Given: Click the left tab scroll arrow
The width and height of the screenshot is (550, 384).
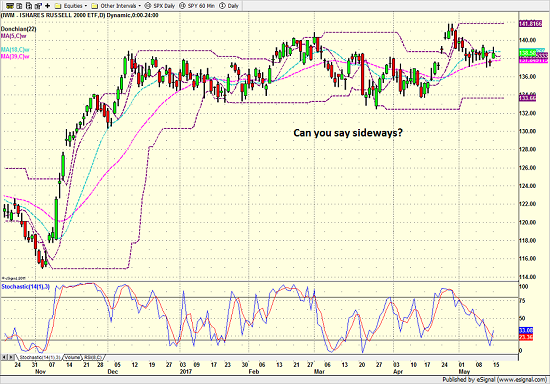Looking at the screenshot, I should 4,357.
